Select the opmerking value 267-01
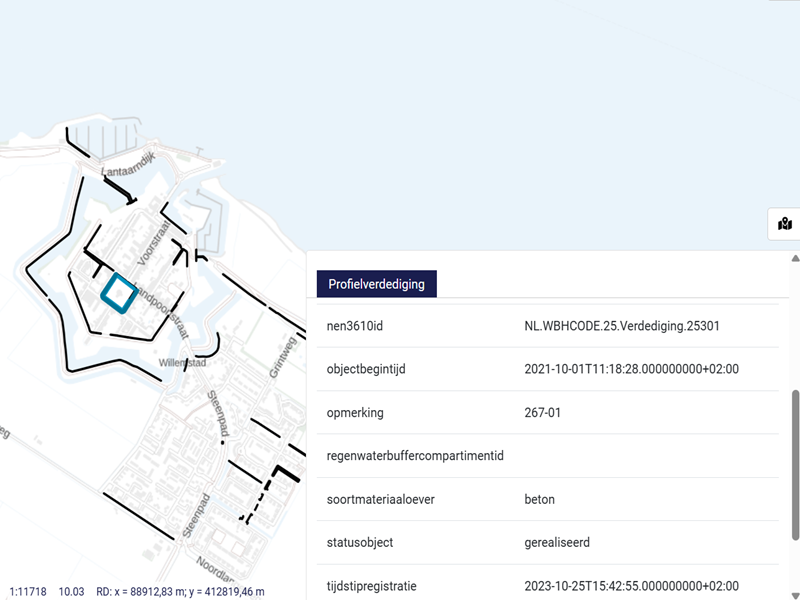 coord(544,412)
